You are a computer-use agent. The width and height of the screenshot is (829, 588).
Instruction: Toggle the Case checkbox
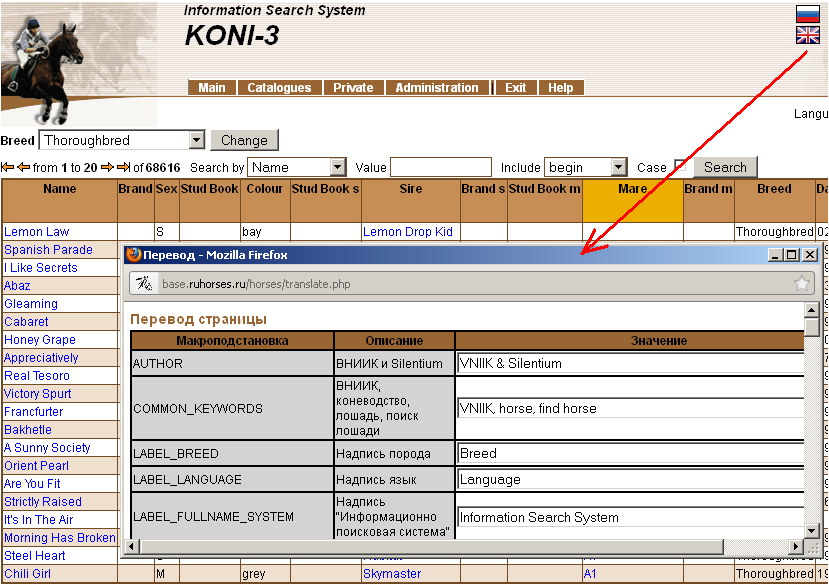coord(681,167)
